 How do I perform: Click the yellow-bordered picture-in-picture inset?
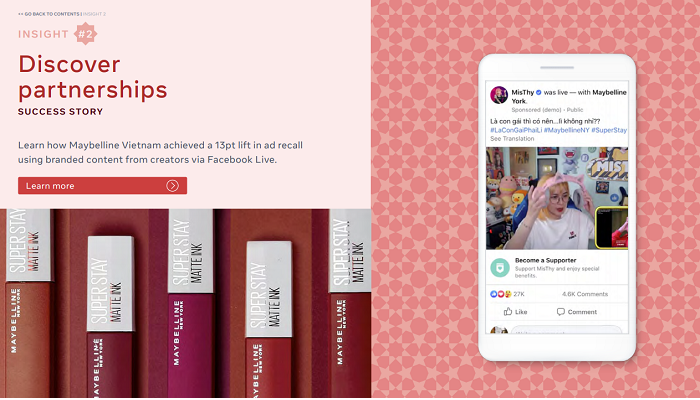pos(612,227)
